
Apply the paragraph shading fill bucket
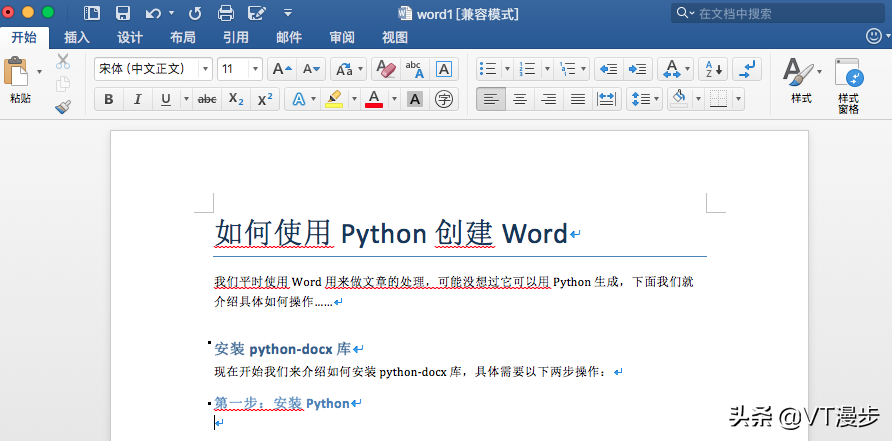679,100
